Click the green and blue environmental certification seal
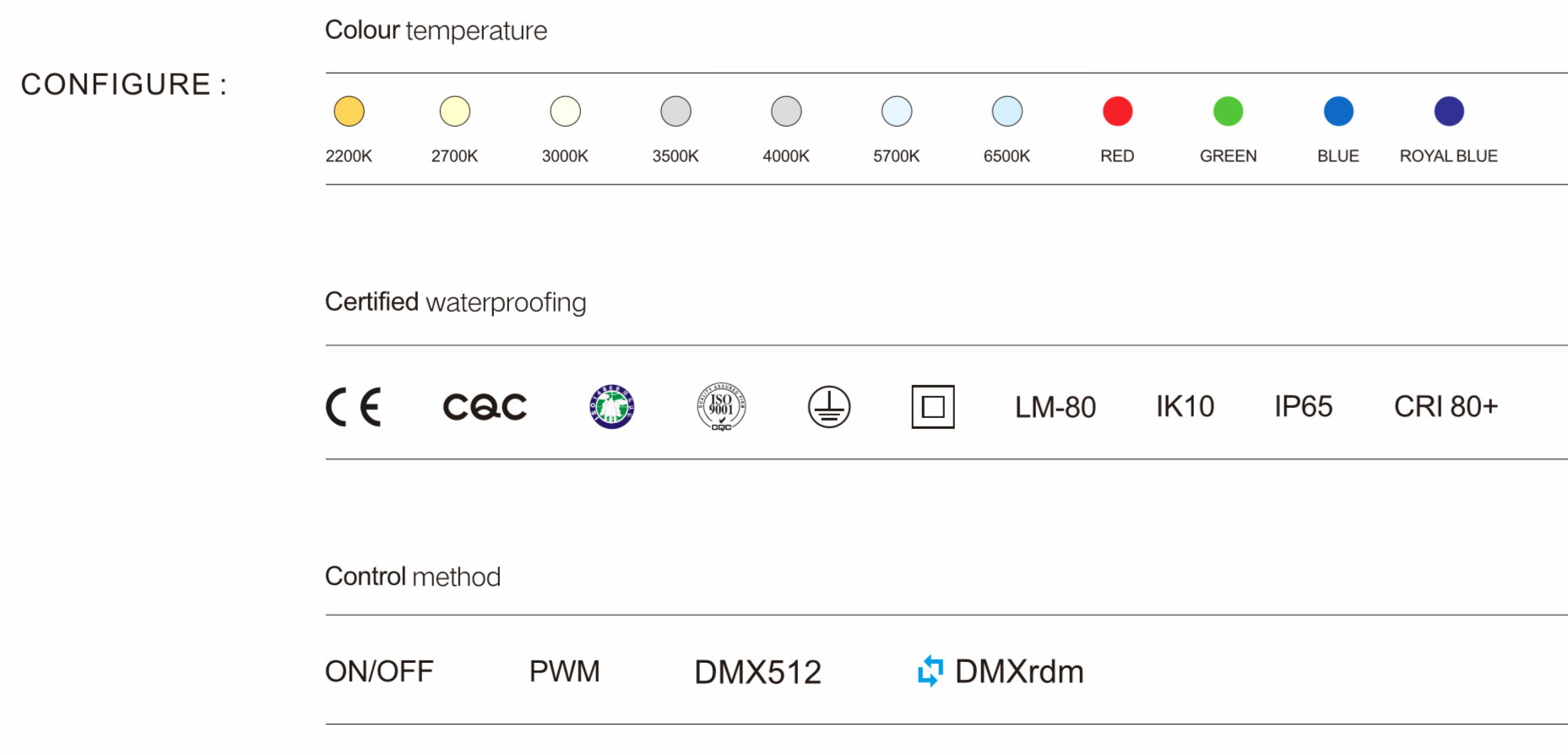 (611, 407)
